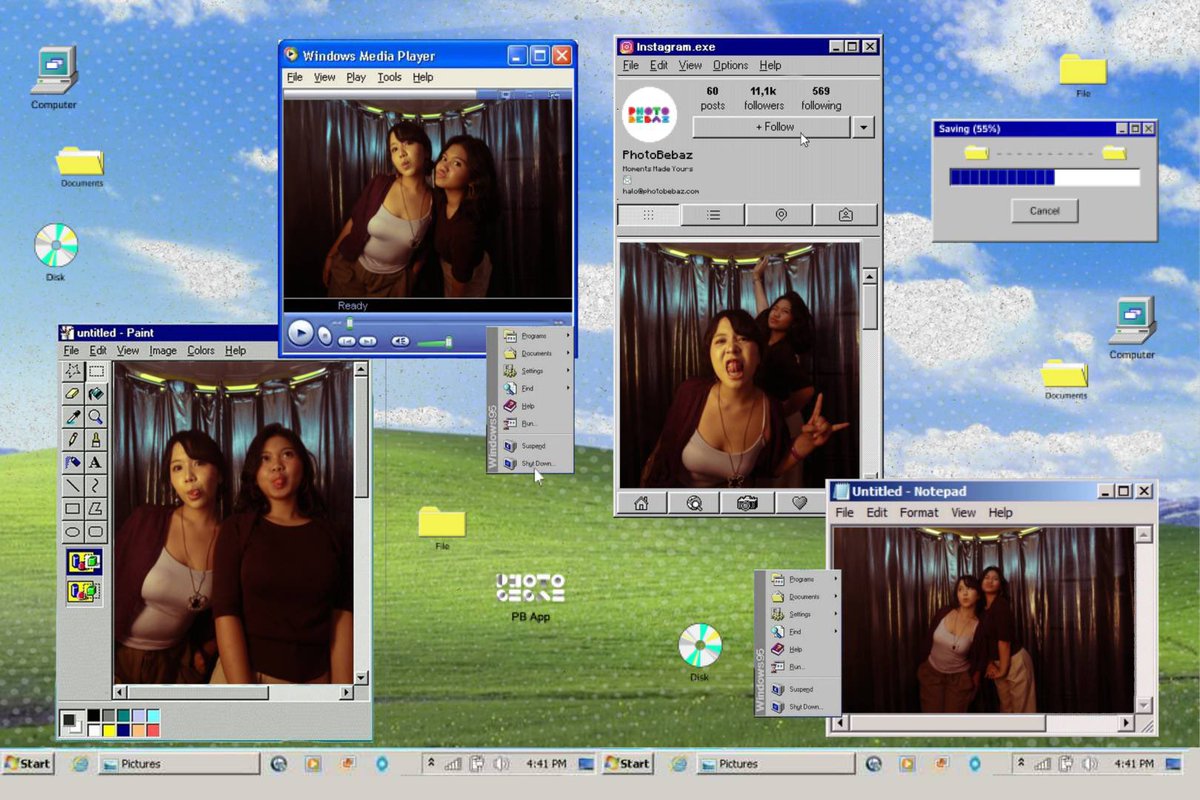Open the Colors menu in Paint

pos(201,351)
